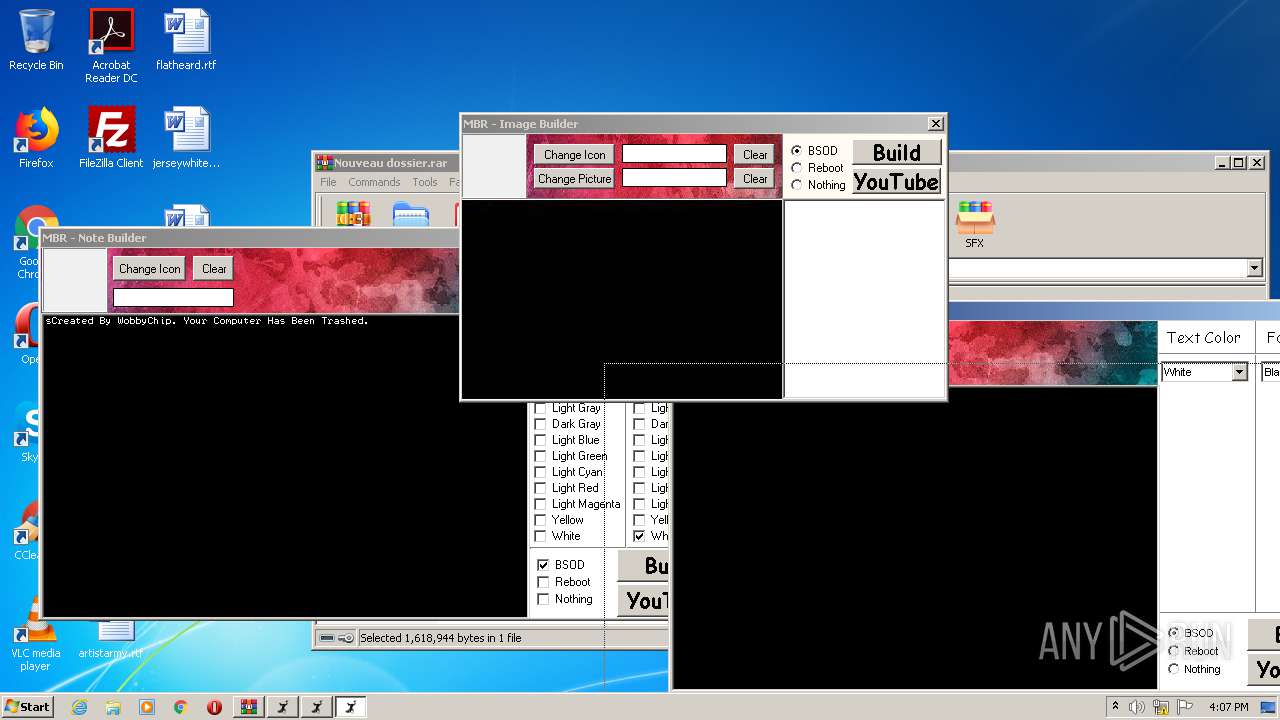
Task: Click Chrome icon in taskbar
Action: click(x=180, y=707)
